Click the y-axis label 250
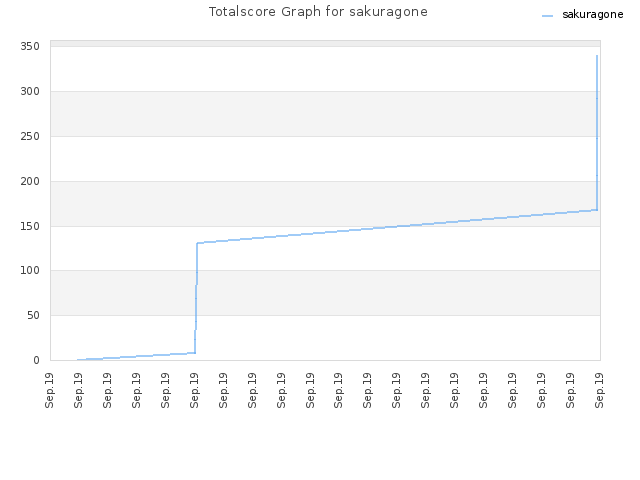 tap(30, 136)
